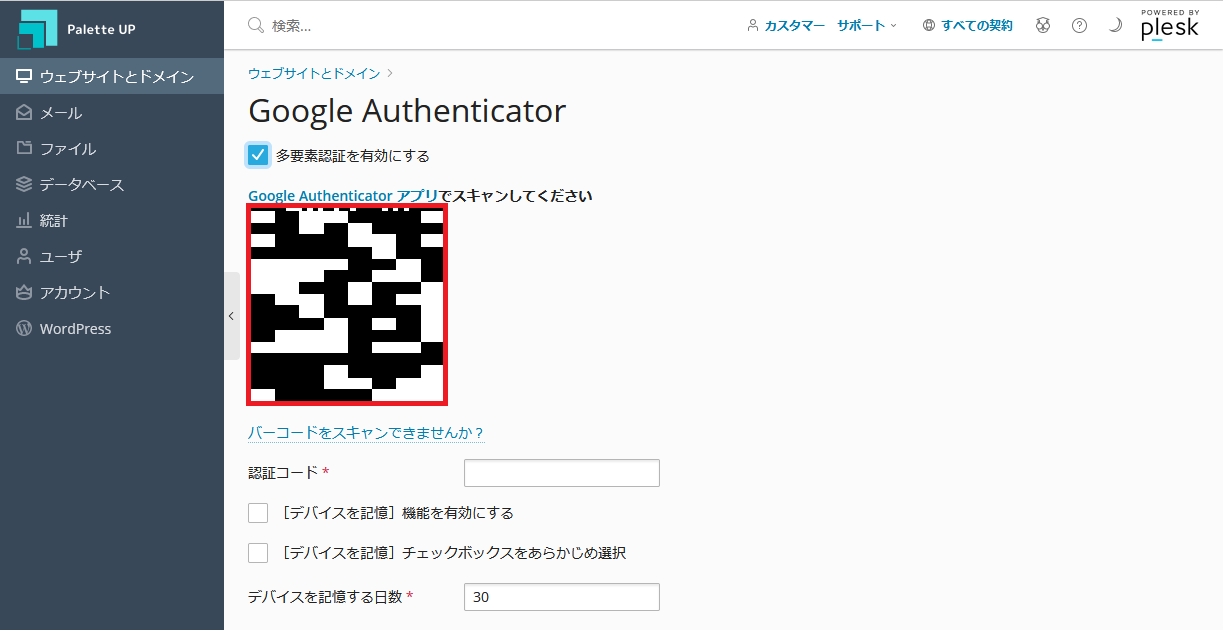Click the person icon beside ユーザ
Screen dimensions: 1223x630
point(24,256)
